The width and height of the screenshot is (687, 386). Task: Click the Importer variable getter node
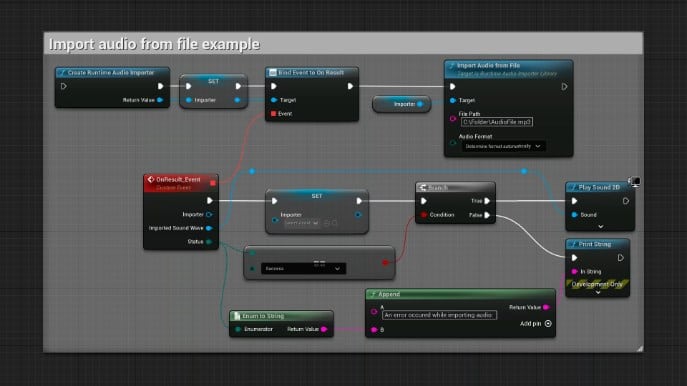[x=402, y=104]
